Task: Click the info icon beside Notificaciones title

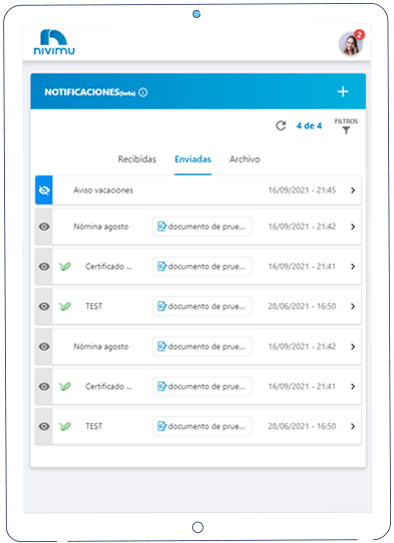Action: tap(143, 92)
